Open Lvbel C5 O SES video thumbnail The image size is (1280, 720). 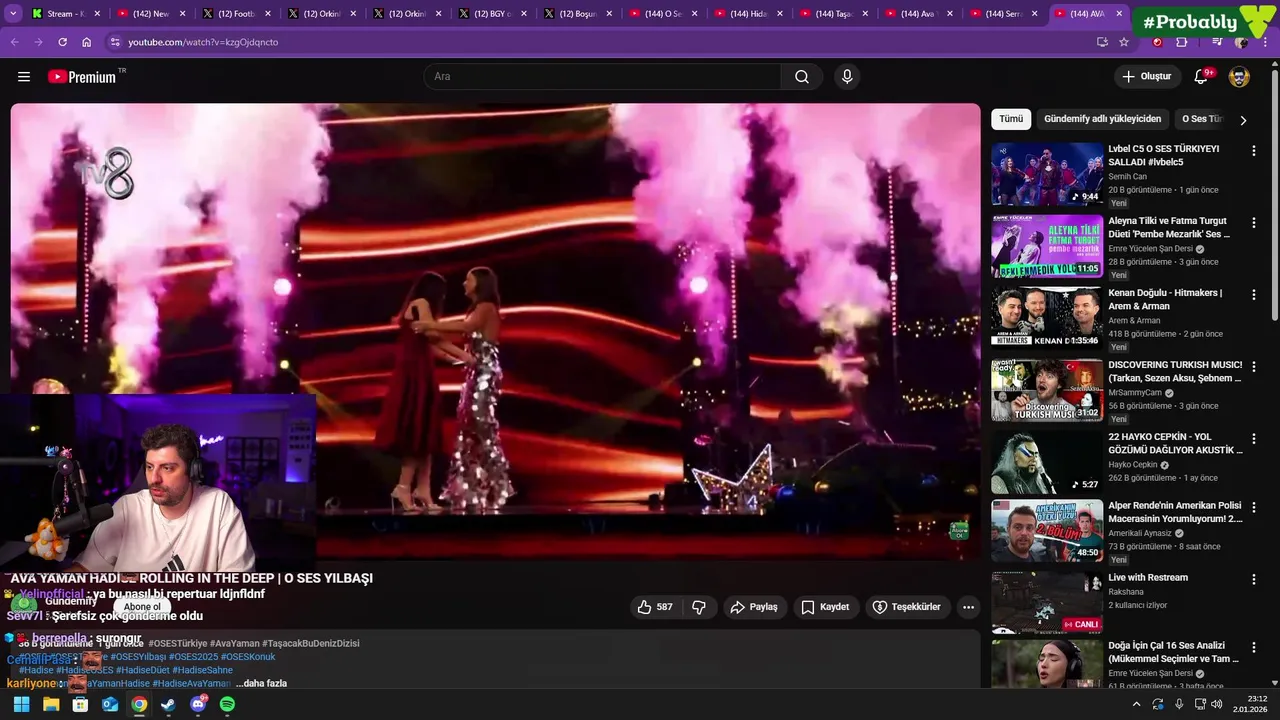click(1047, 174)
